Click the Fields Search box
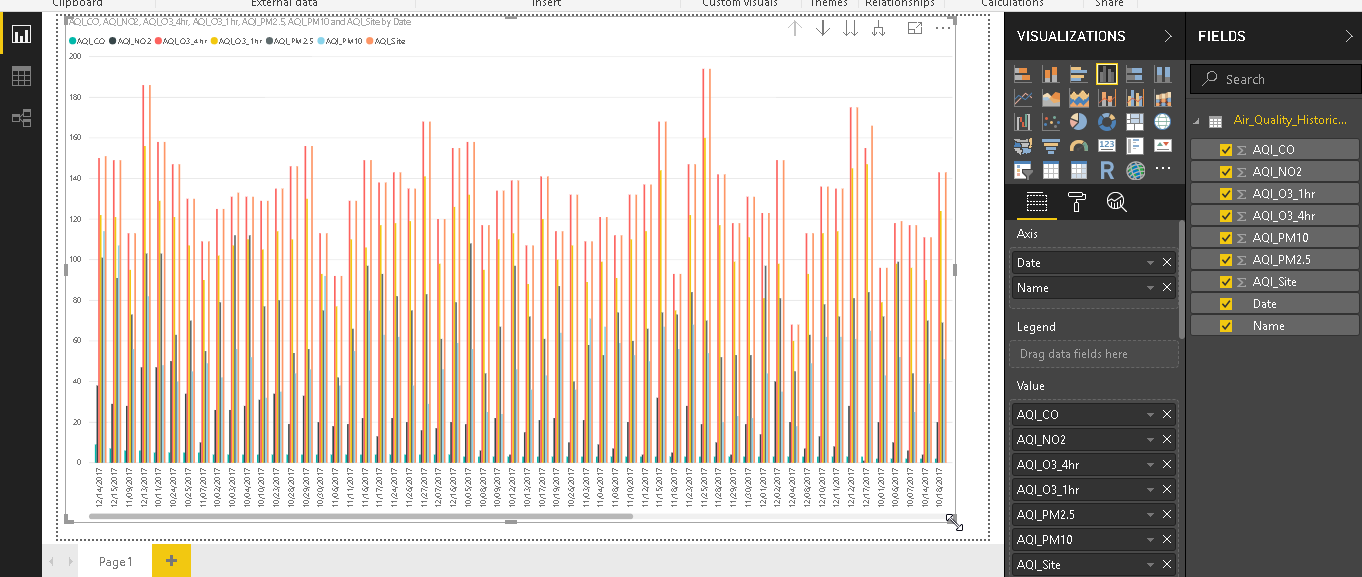Image resolution: width=1362 pixels, height=577 pixels. tap(1276, 79)
